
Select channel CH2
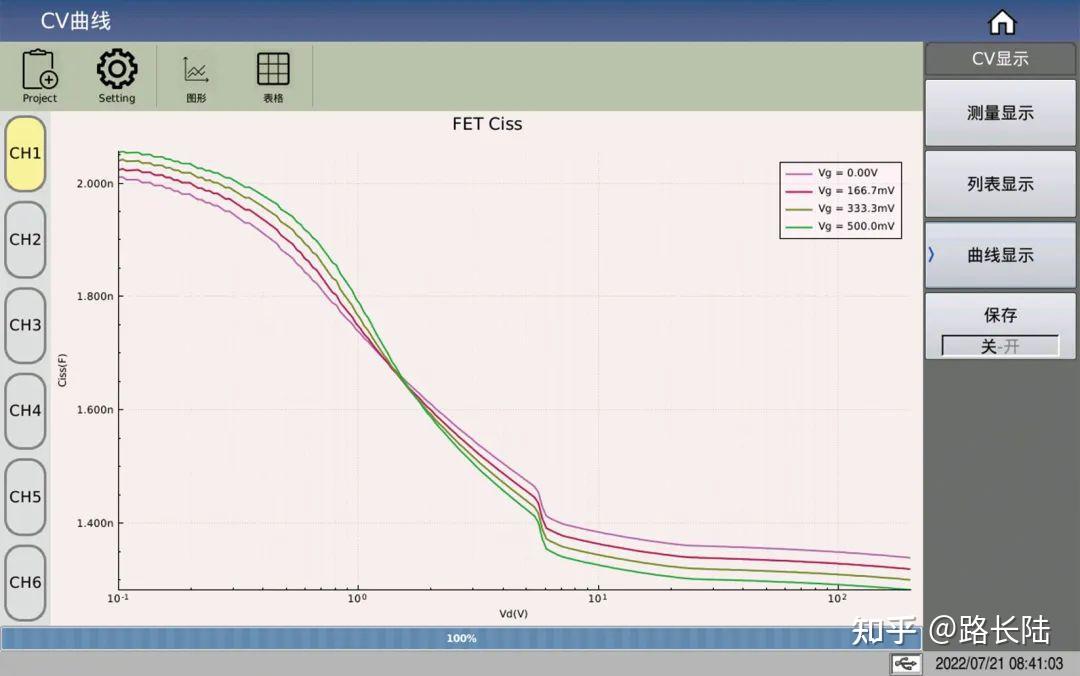(x=25, y=239)
